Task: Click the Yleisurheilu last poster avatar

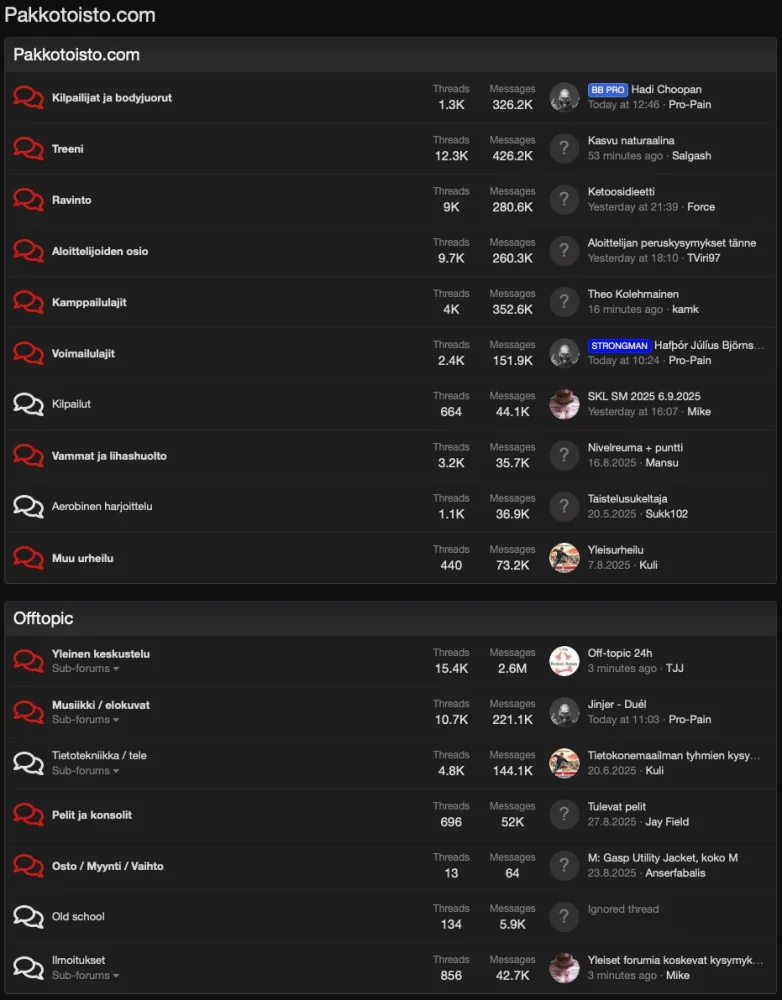Action: pyautogui.click(x=564, y=558)
